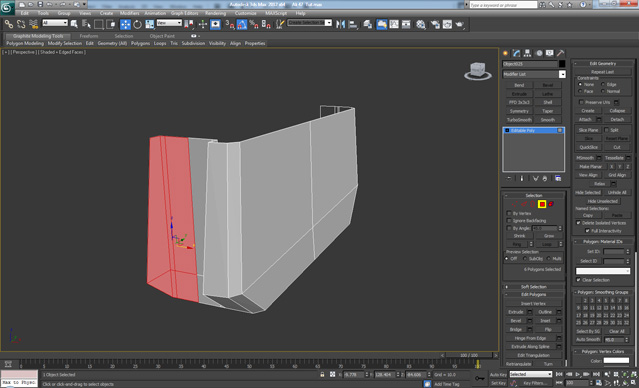Click the Extrude button in Edit Polygons

click(x=516, y=312)
